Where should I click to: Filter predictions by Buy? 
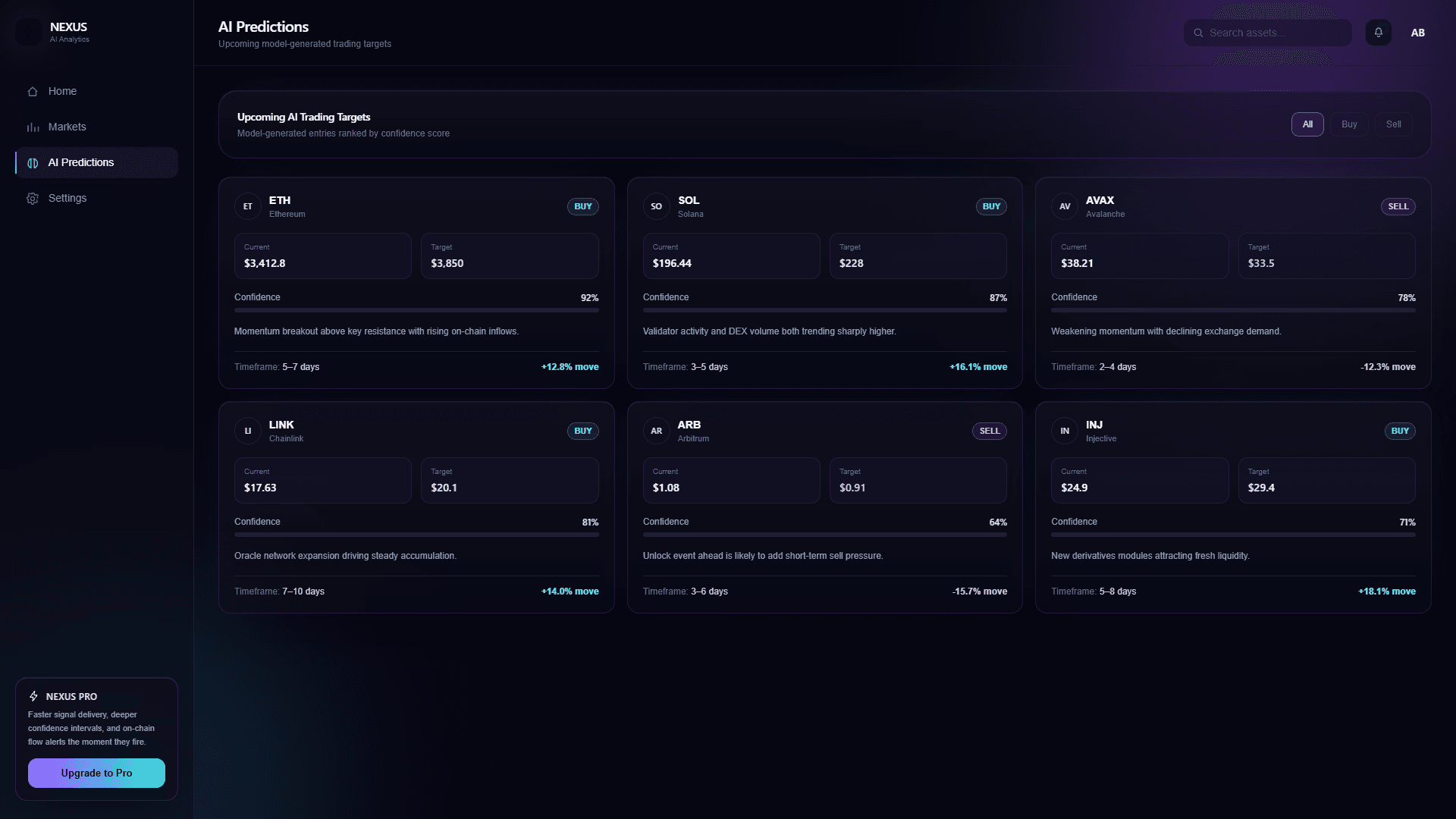point(1349,124)
